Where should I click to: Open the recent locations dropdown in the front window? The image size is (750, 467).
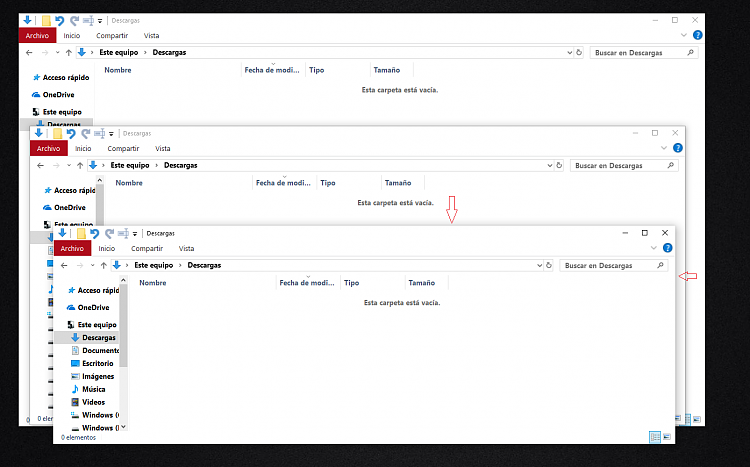pyautogui.click(x=92, y=266)
